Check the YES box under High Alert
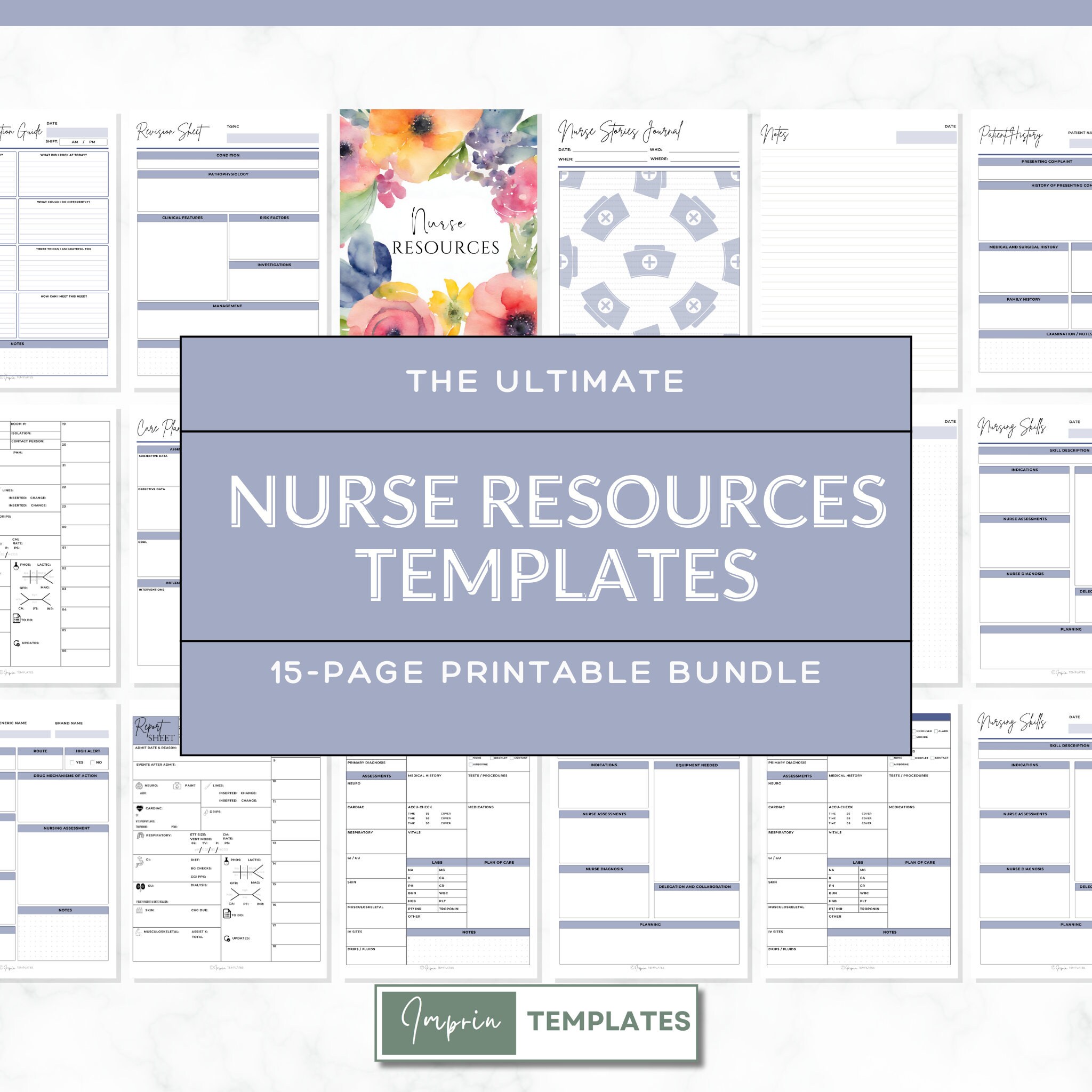The image size is (1092, 1092). tap(73, 762)
